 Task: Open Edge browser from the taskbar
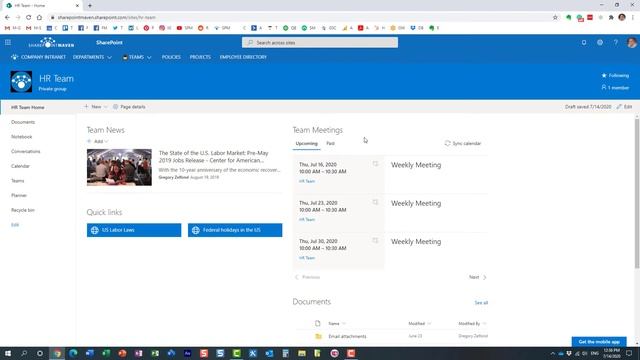coord(73,353)
